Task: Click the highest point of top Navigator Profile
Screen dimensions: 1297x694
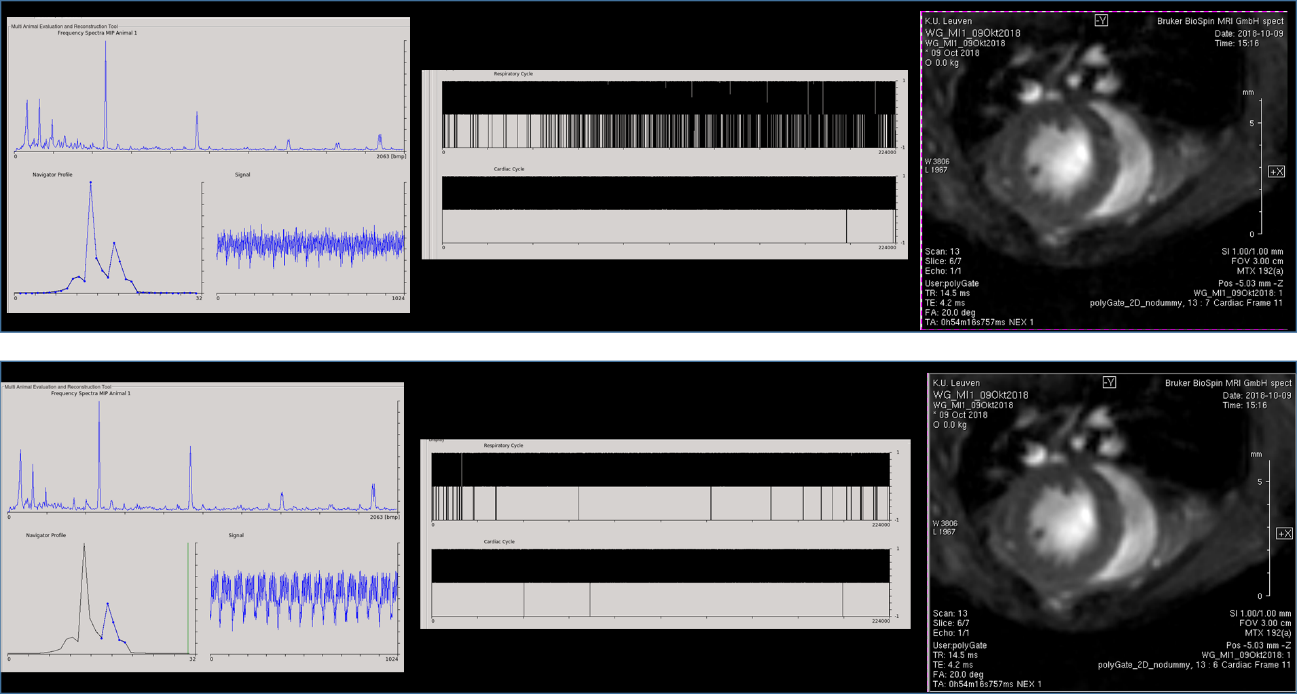Action: pyautogui.click(x=90, y=183)
